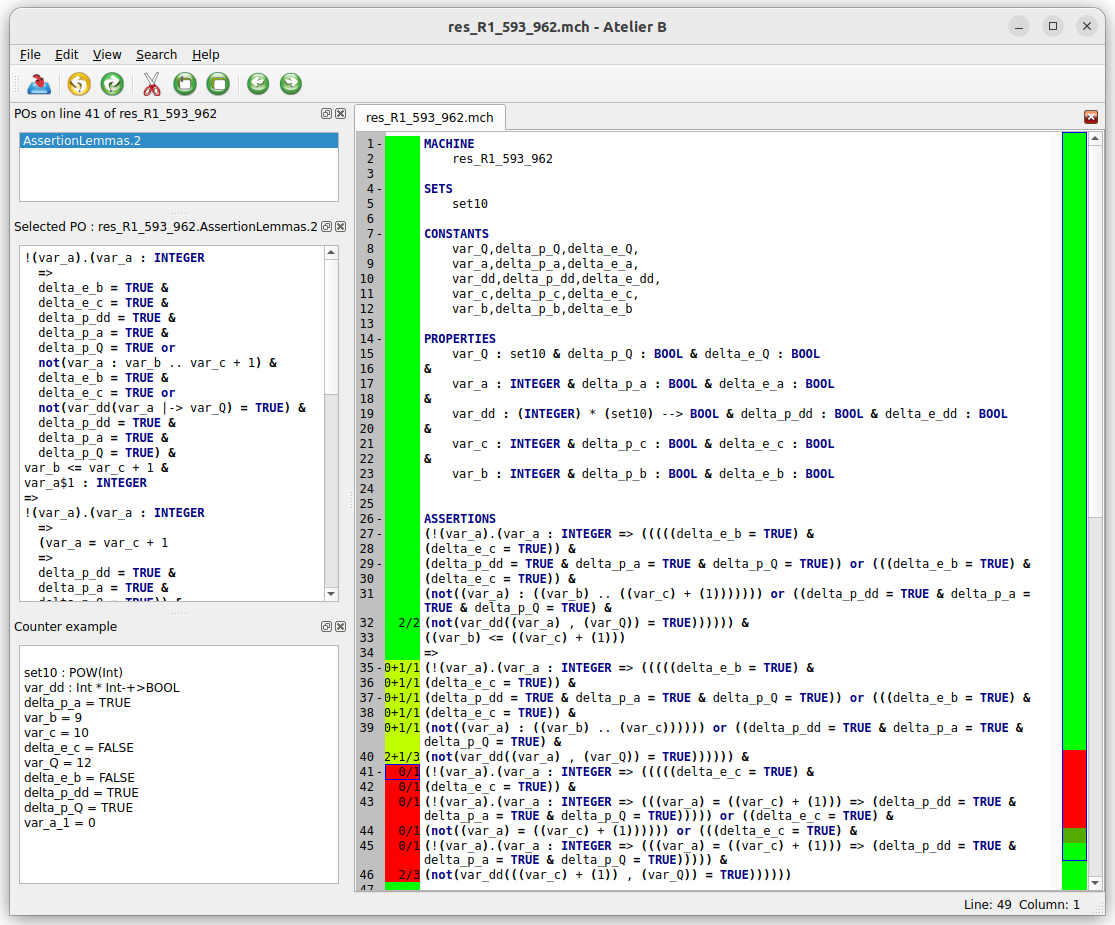The width and height of the screenshot is (1115, 925).
Task: Collapse the CONSTANTS fold at line 7
Action: pyautogui.click(x=380, y=234)
